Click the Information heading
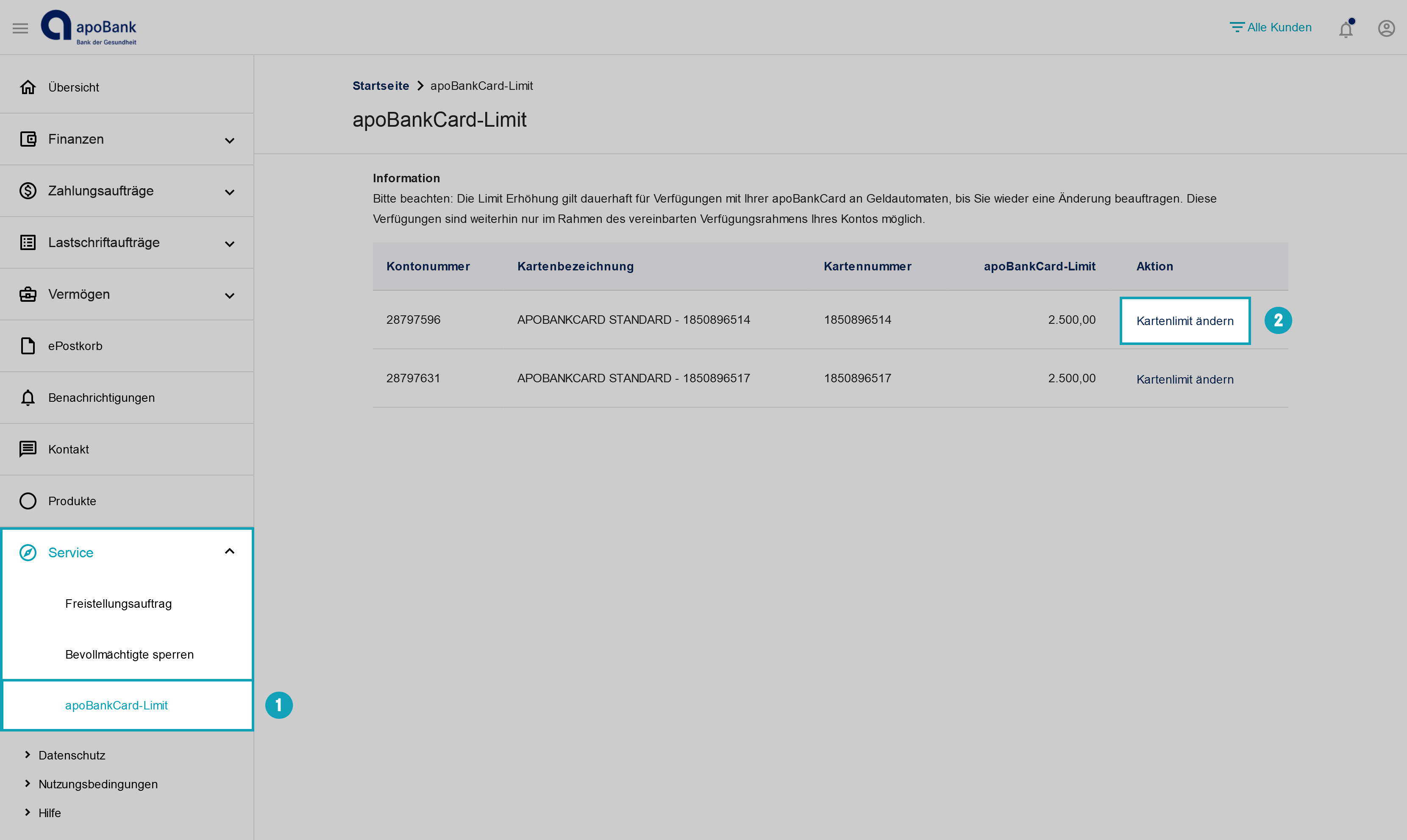 [406, 178]
